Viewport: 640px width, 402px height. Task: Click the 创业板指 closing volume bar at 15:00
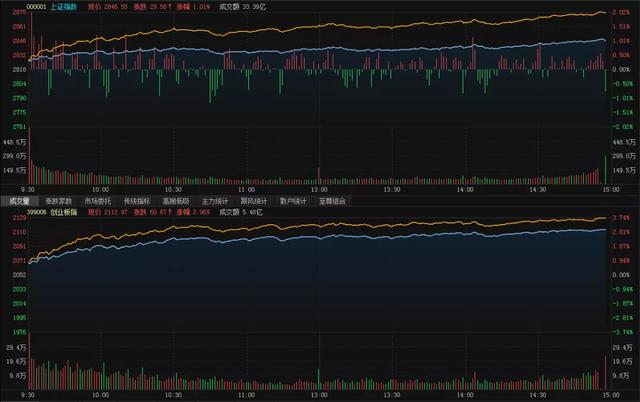click(x=605, y=373)
